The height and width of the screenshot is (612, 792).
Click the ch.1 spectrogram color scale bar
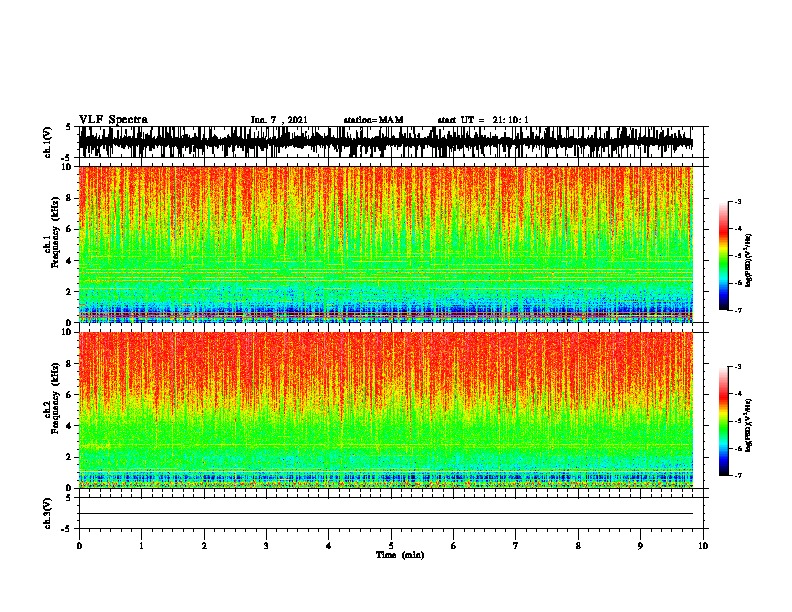723,256
